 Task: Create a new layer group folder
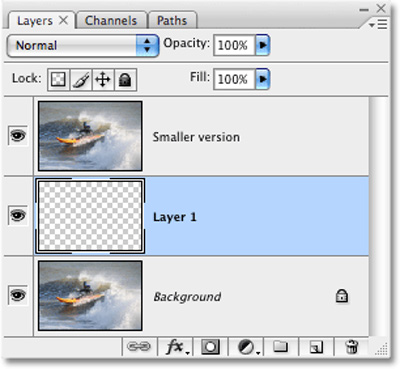[281, 347]
